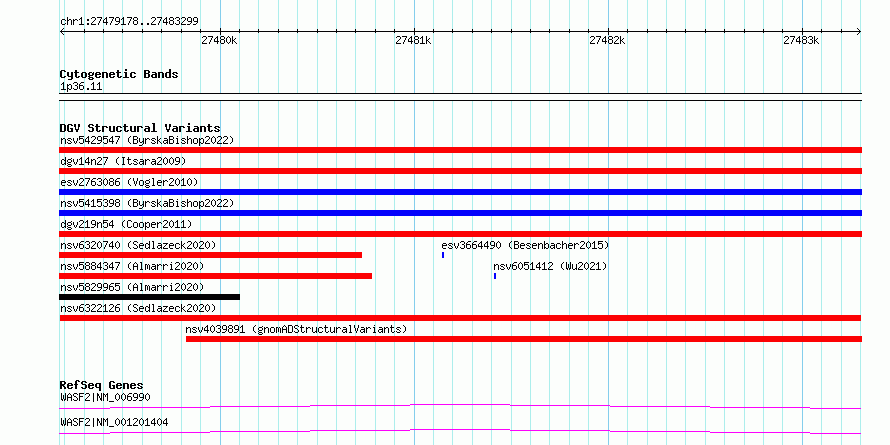Click the small blue mark under nsv6051412
Screen dimensions: 890x445
tap(495, 276)
